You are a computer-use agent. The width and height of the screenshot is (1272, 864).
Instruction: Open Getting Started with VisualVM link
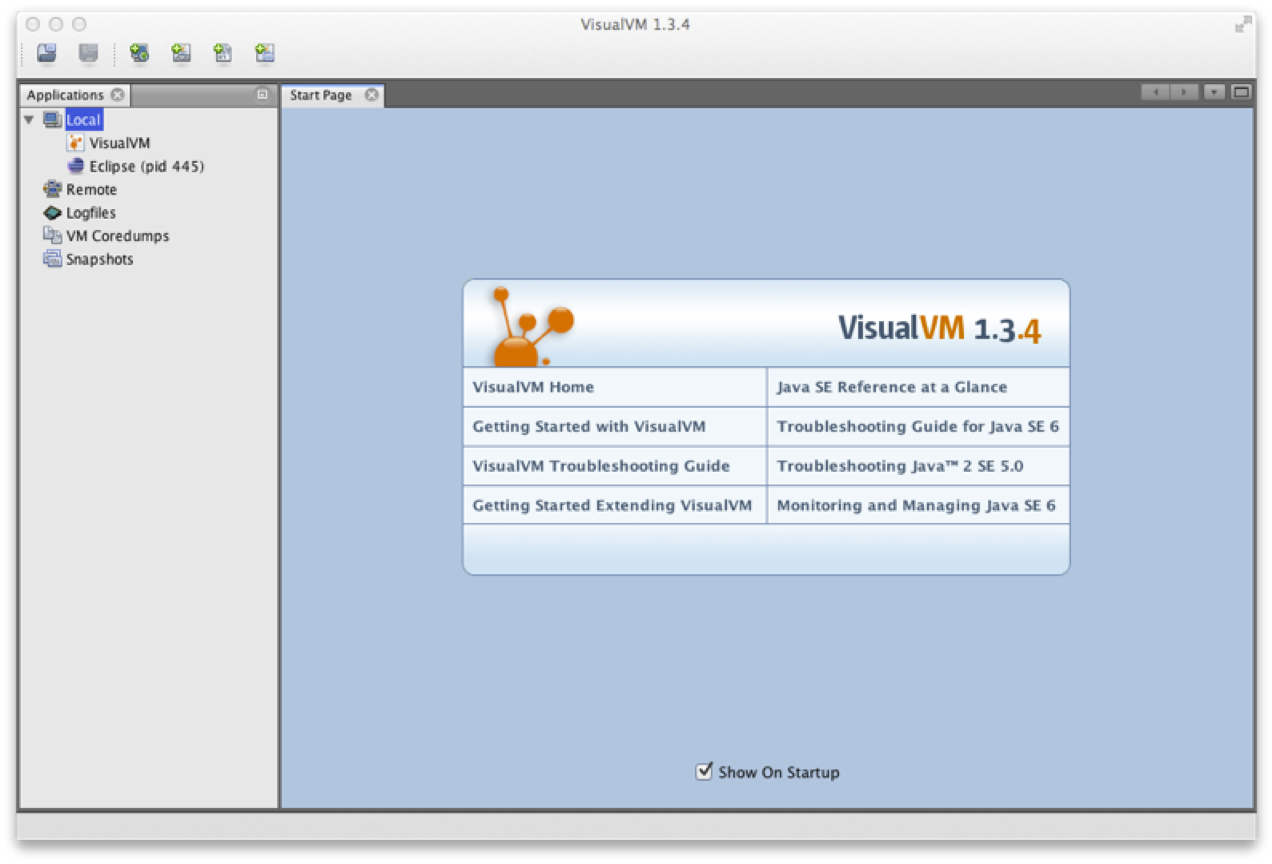click(589, 426)
